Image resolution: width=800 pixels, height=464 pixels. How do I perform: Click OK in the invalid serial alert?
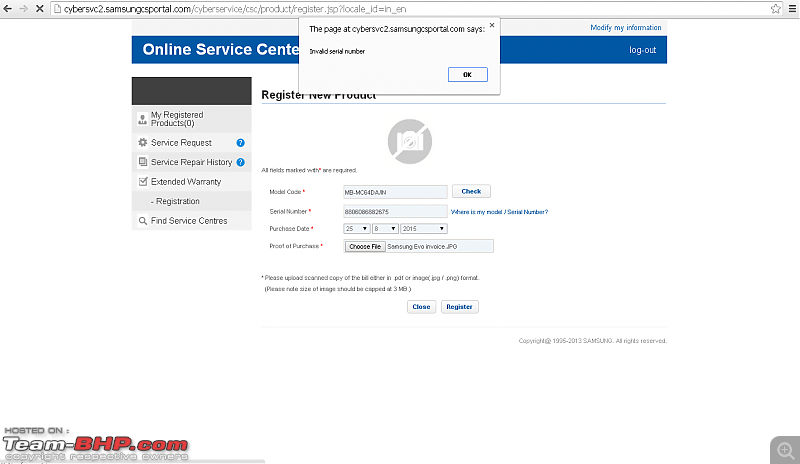tap(467, 75)
